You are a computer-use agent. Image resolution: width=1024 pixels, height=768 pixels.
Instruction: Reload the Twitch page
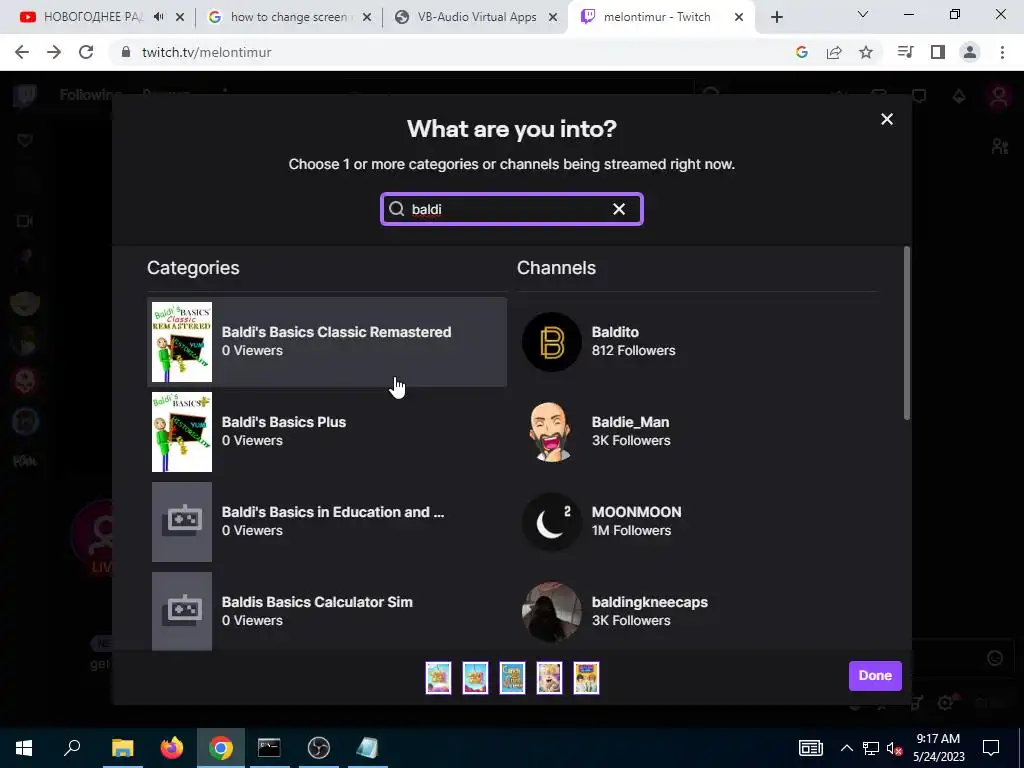(x=86, y=52)
